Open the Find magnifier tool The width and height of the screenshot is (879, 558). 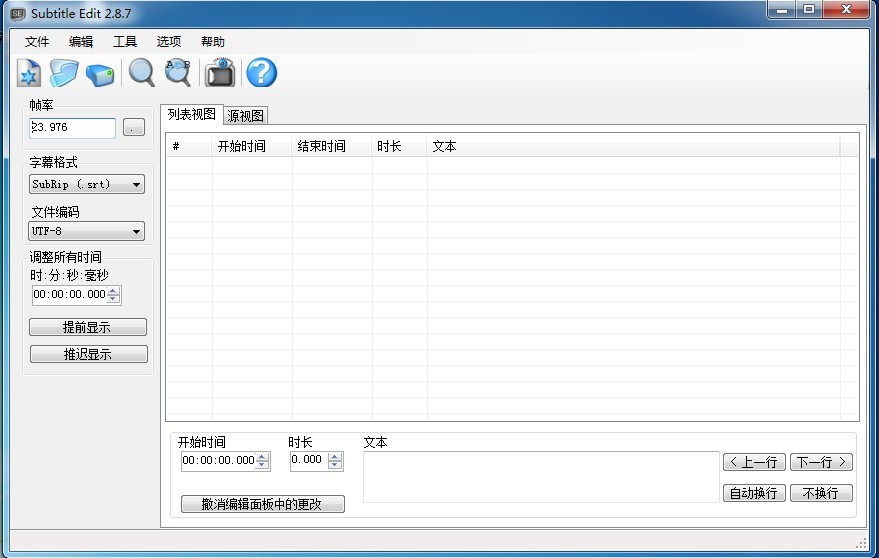tap(142, 73)
